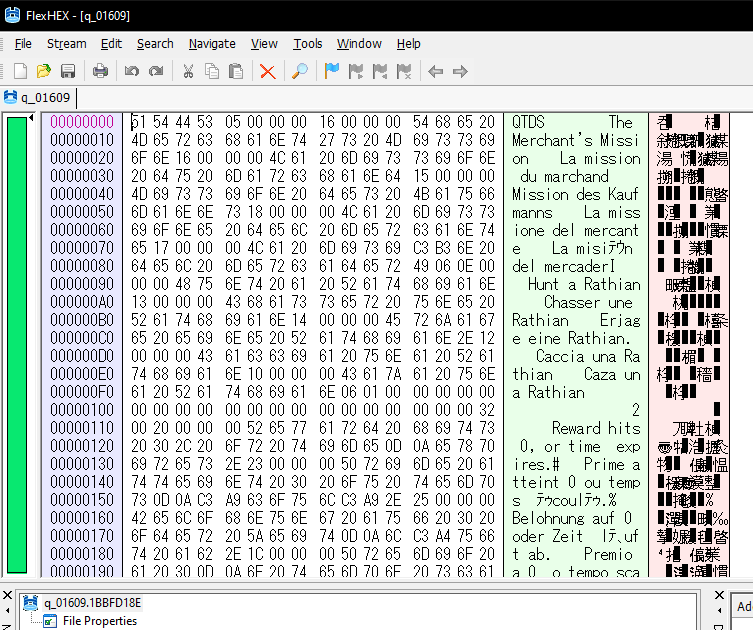Click the Undo toolbar icon
Image resolution: width=753 pixels, height=630 pixels.
click(132, 71)
